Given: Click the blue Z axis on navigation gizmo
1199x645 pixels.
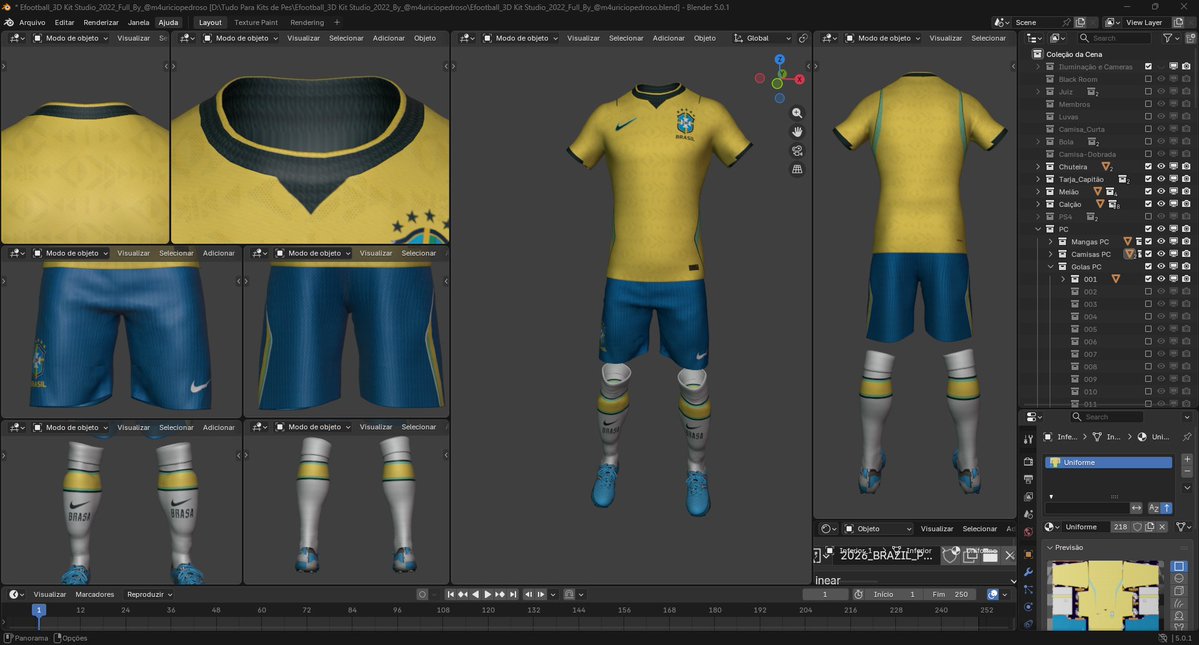Looking at the screenshot, I should point(779,60).
